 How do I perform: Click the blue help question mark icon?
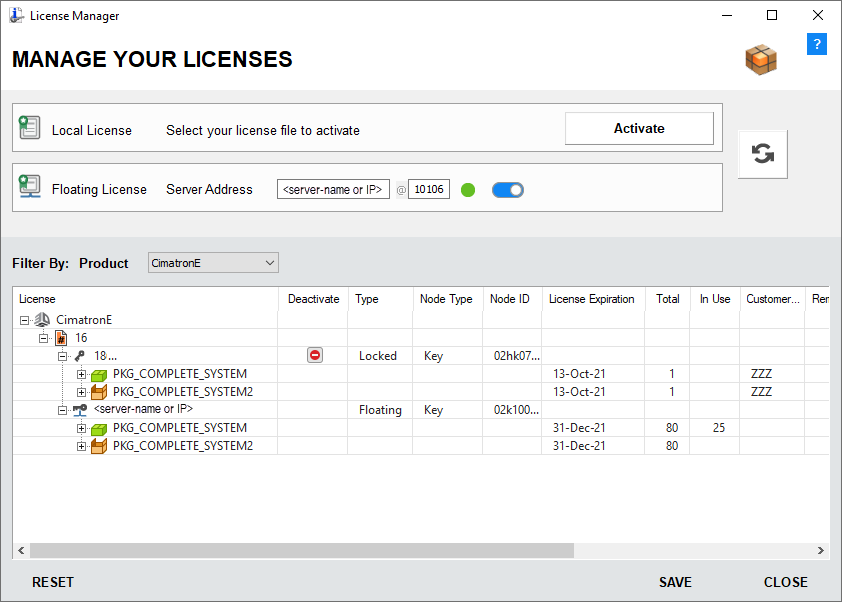pos(816,44)
